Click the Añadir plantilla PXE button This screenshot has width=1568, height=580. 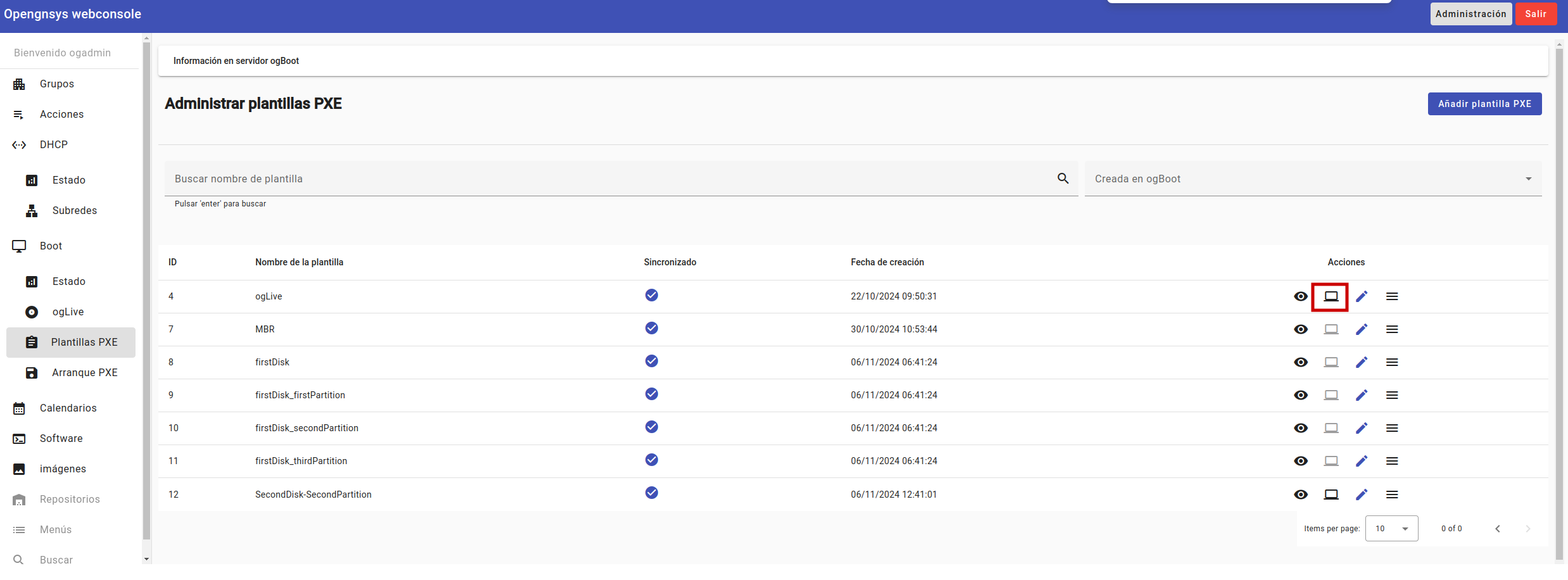click(1484, 104)
